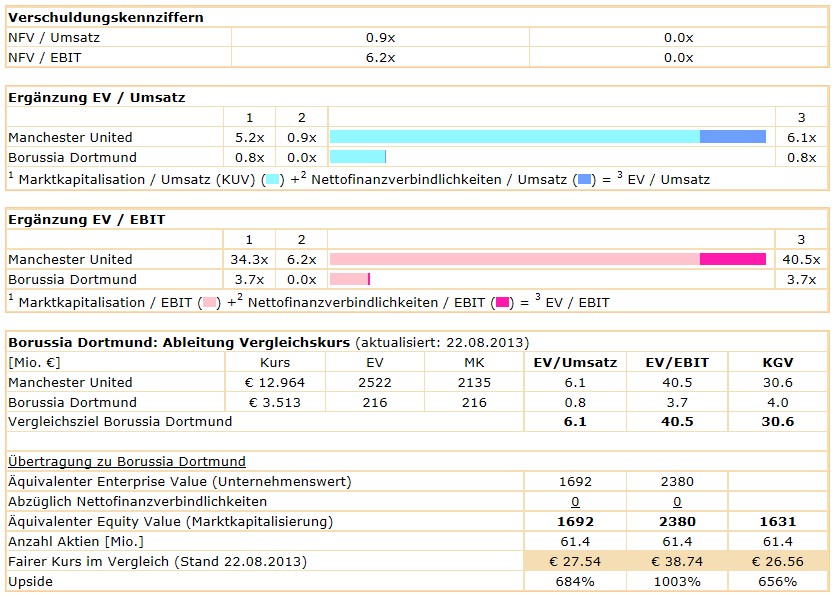The height and width of the screenshot is (597, 837).
Task: Click the 'Kurs' column header
Action: click(x=275, y=363)
